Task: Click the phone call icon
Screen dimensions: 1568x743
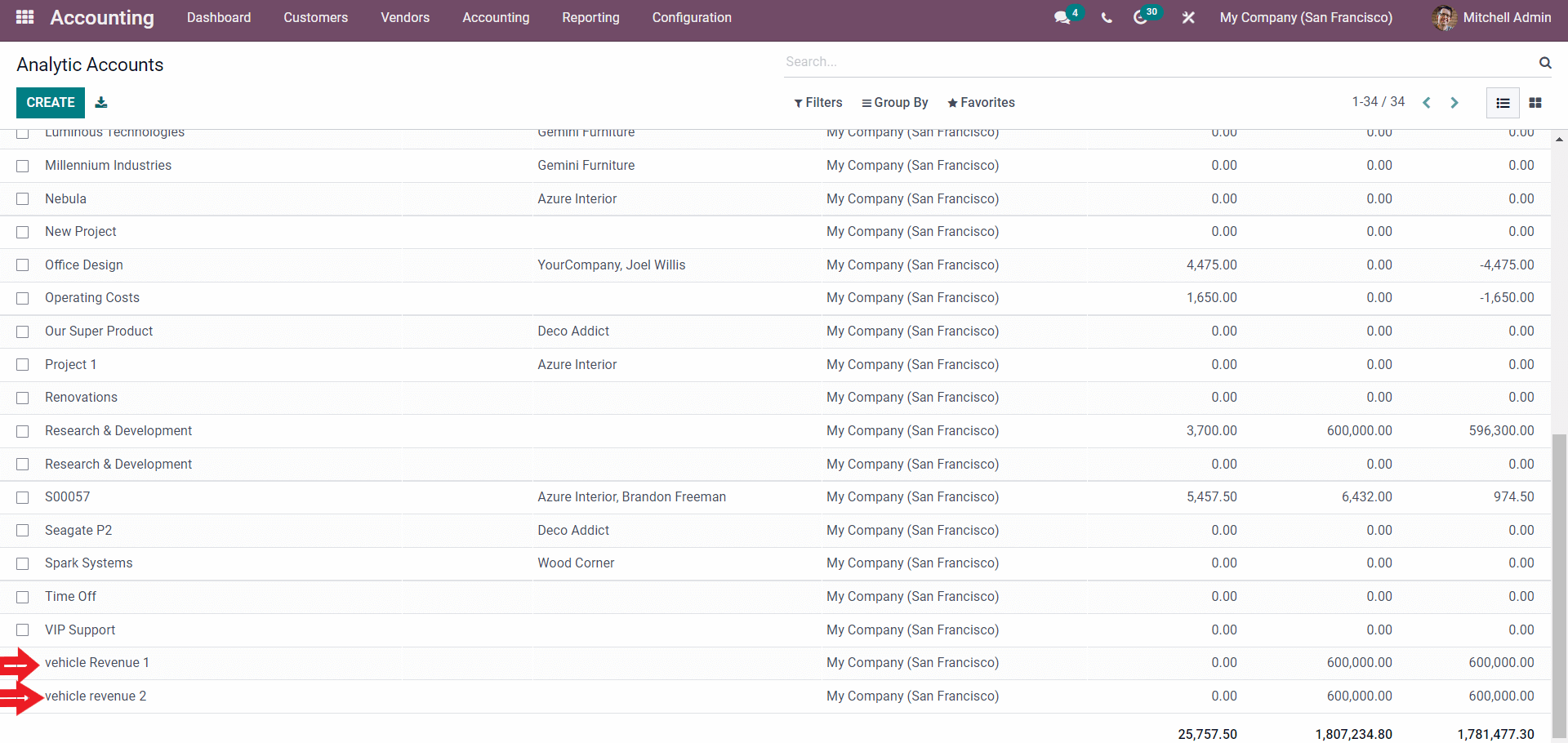Action: (1107, 18)
